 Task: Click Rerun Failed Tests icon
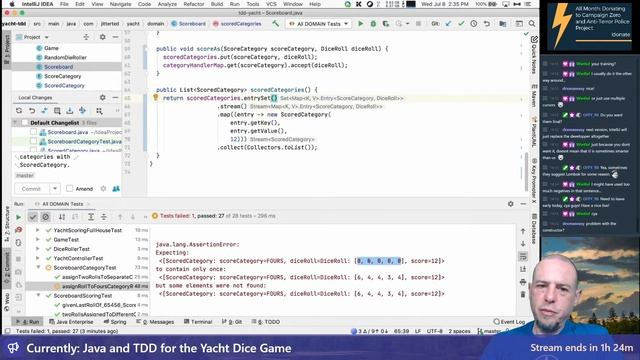pyautogui.click(x=18, y=230)
